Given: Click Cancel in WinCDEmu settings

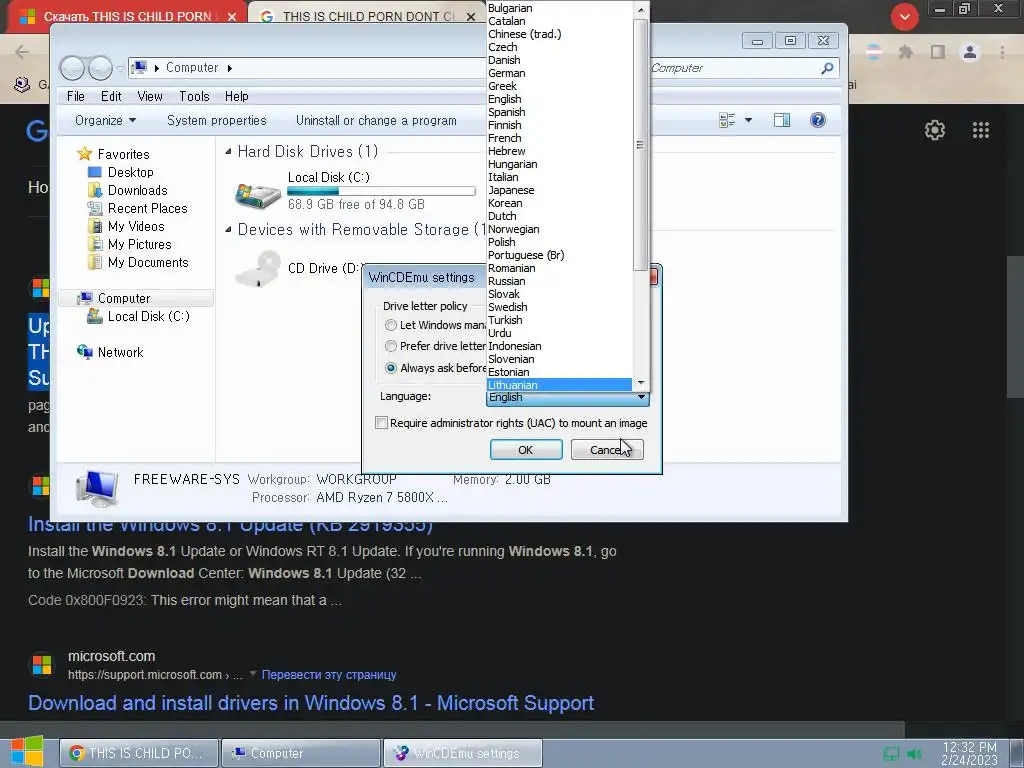Looking at the screenshot, I should [x=607, y=450].
